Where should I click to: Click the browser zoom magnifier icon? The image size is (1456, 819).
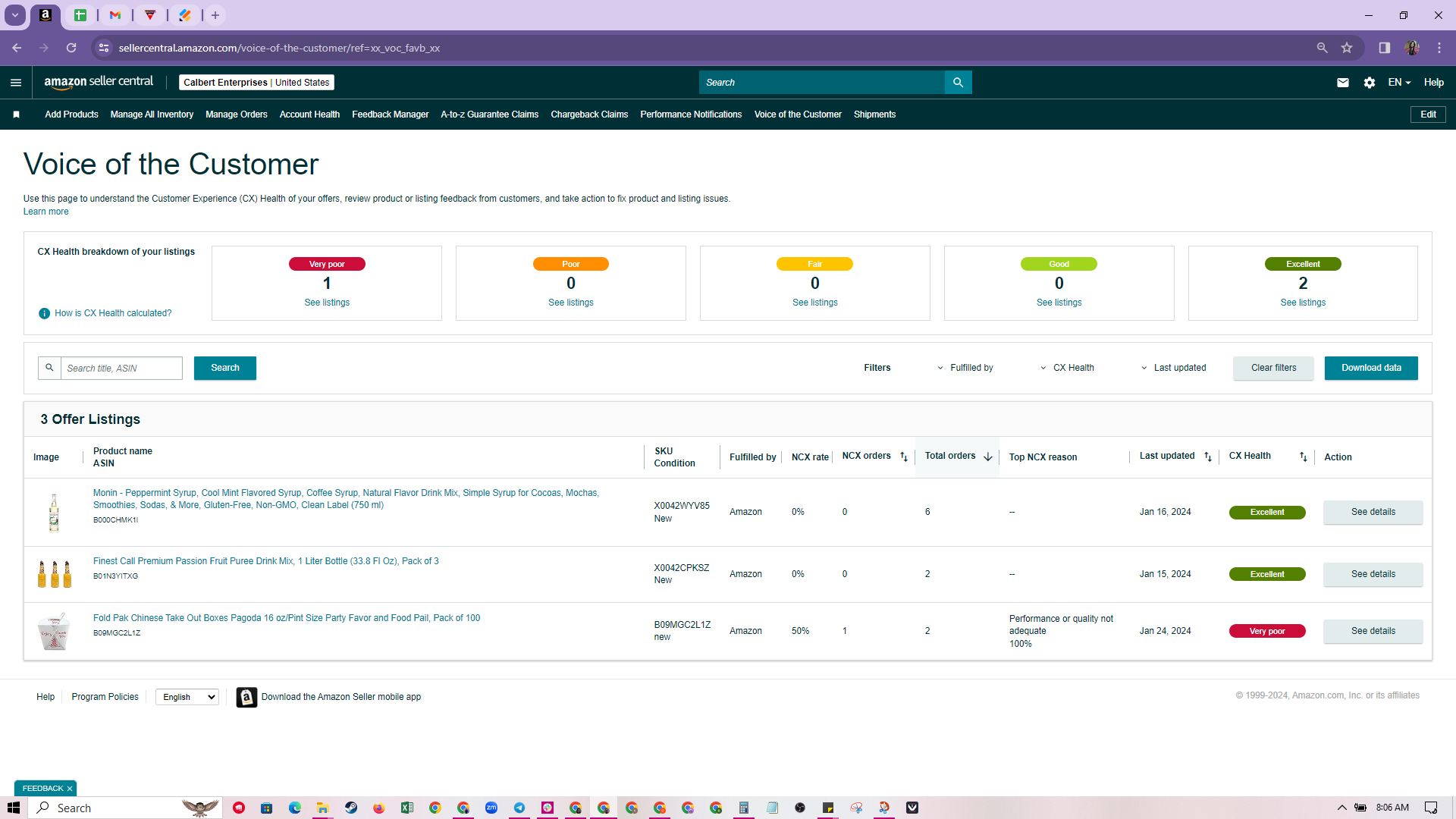pos(1322,48)
